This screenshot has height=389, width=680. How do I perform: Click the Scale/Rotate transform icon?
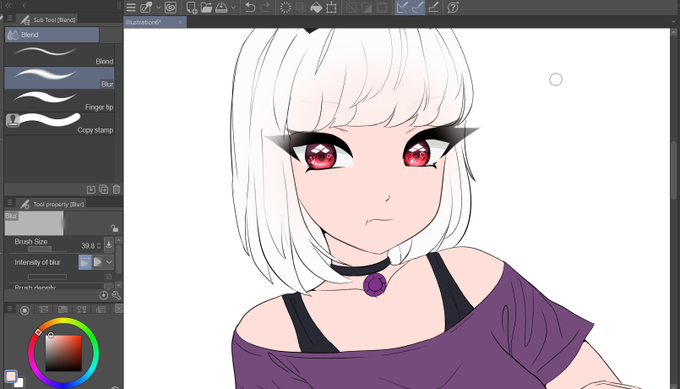[331, 7]
